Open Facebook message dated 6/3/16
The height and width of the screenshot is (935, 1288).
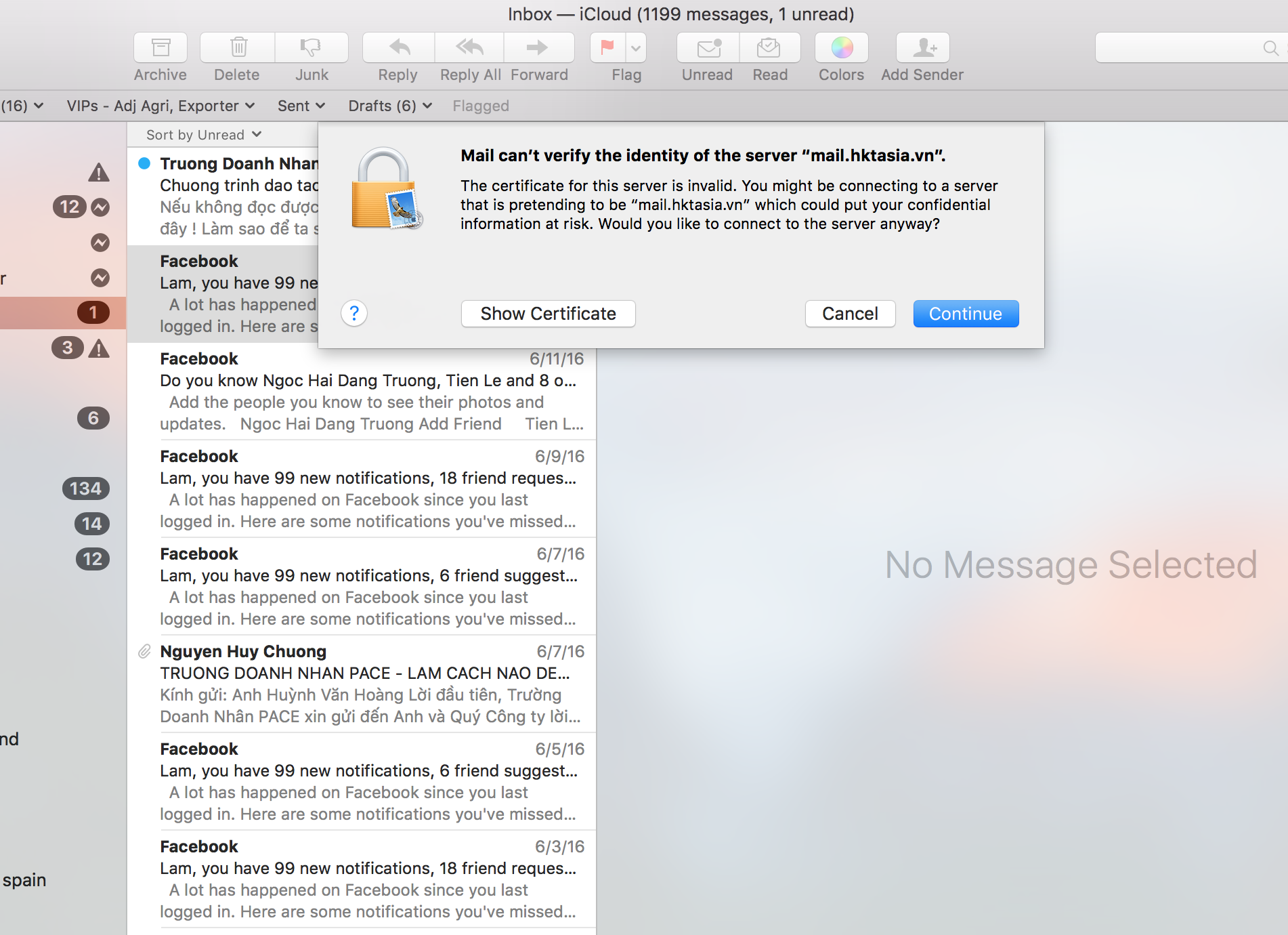362,879
